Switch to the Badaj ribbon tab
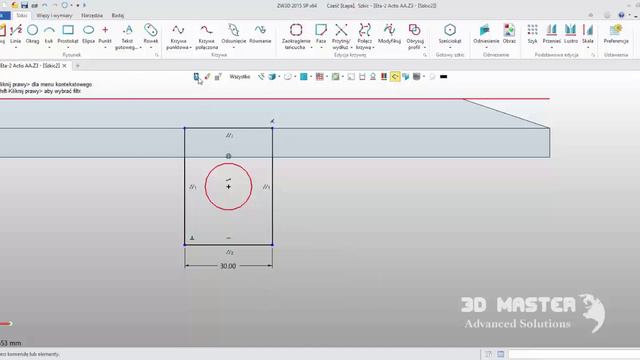Screen dimensions: 640x360 point(118,16)
